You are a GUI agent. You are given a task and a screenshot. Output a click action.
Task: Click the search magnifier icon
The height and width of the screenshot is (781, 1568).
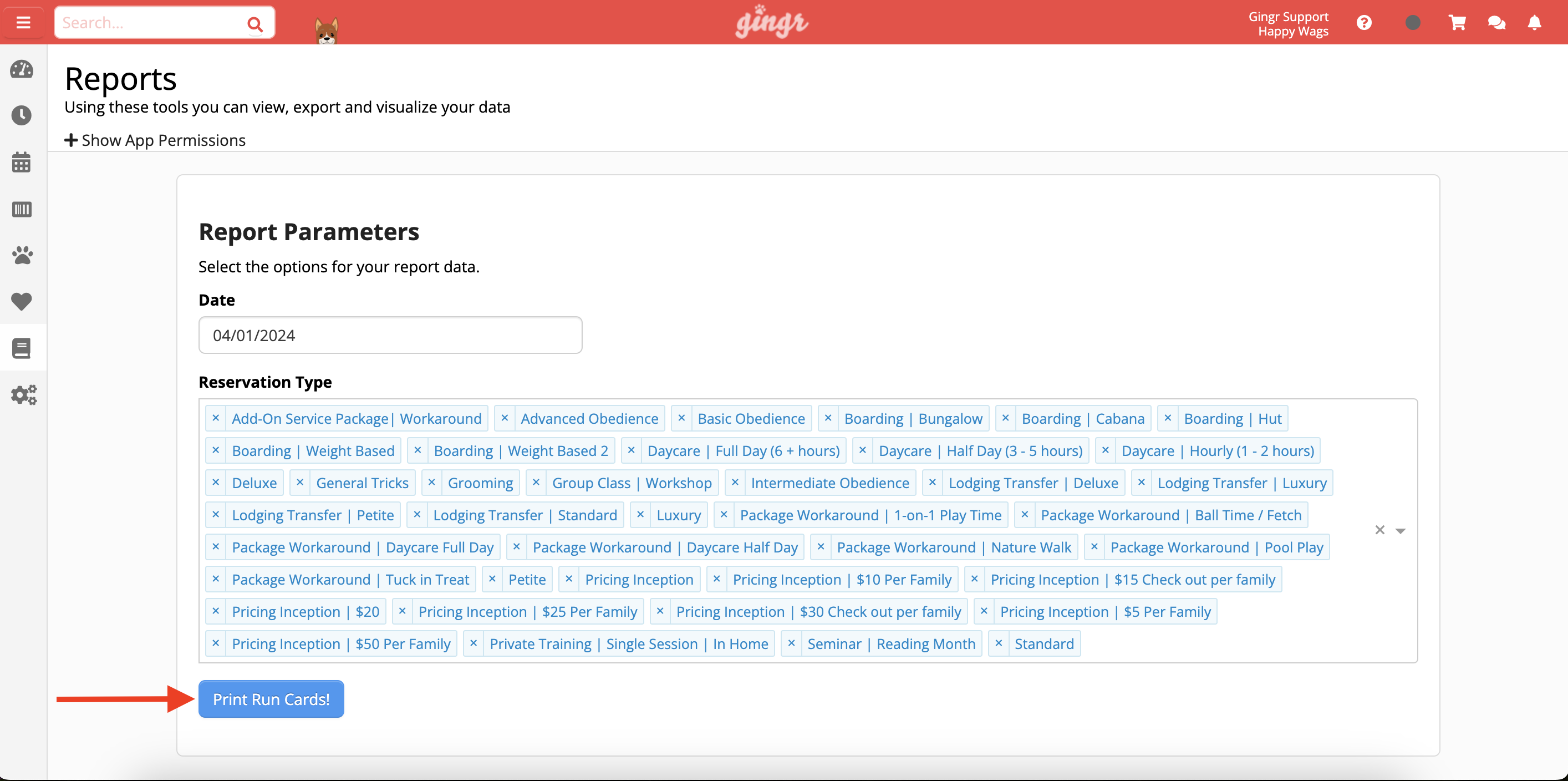pyautogui.click(x=254, y=24)
